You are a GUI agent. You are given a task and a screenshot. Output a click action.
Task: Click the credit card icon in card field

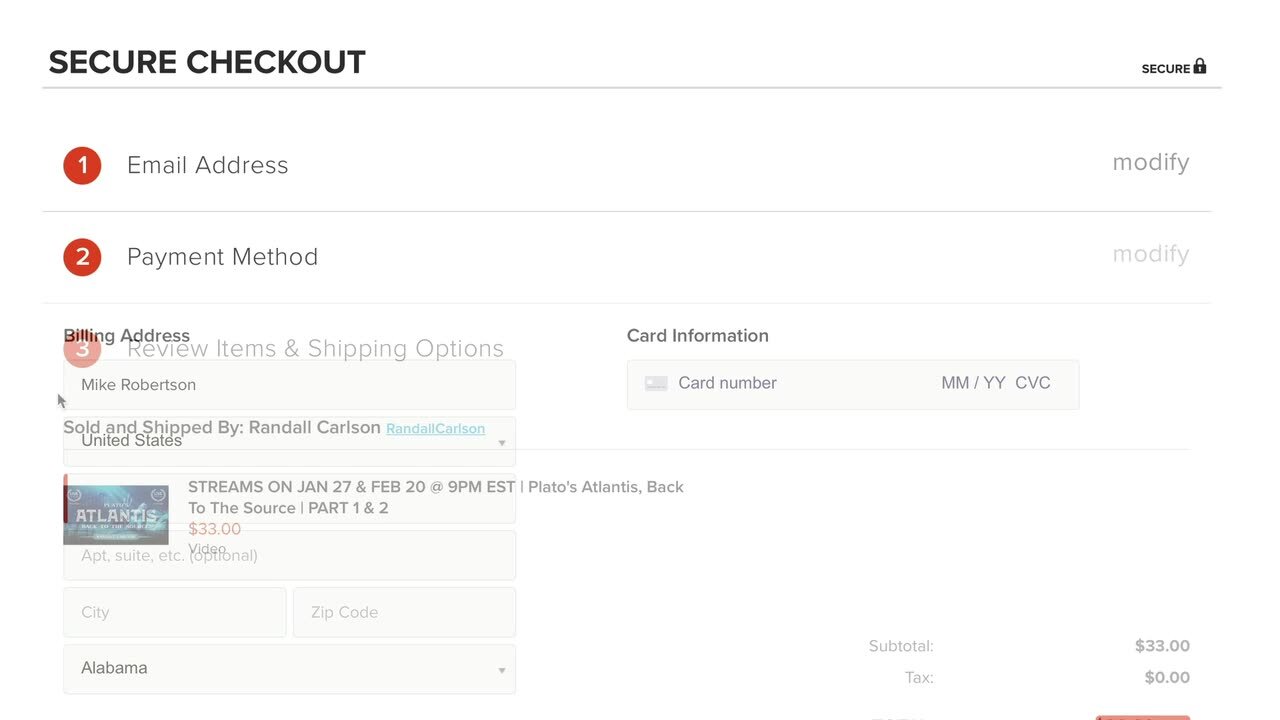pyautogui.click(x=656, y=383)
